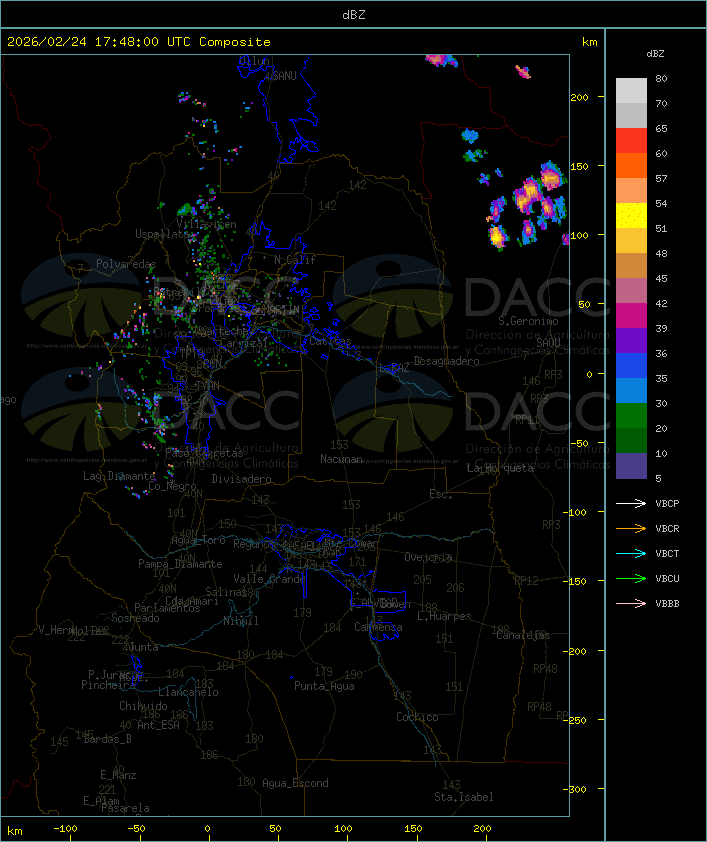Select the dotted yellow 51-54 dBZ swatch
707x842 pixels.
pos(631,216)
